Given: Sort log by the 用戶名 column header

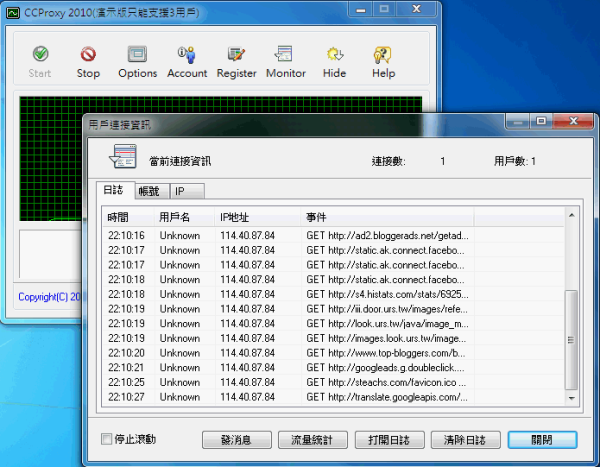Looking at the screenshot, I should coord(184,217).
